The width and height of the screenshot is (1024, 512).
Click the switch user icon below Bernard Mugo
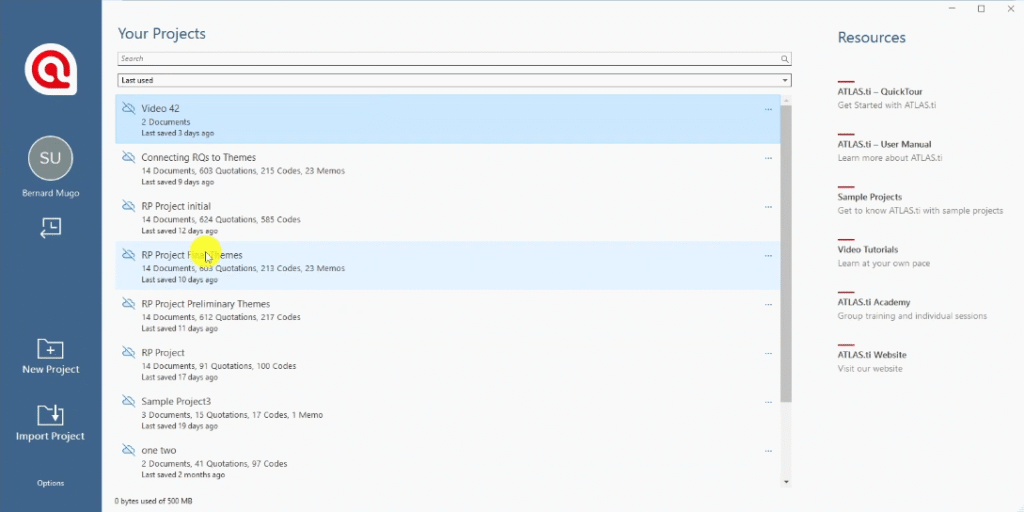pyautogui.click(x=50, y=228)
